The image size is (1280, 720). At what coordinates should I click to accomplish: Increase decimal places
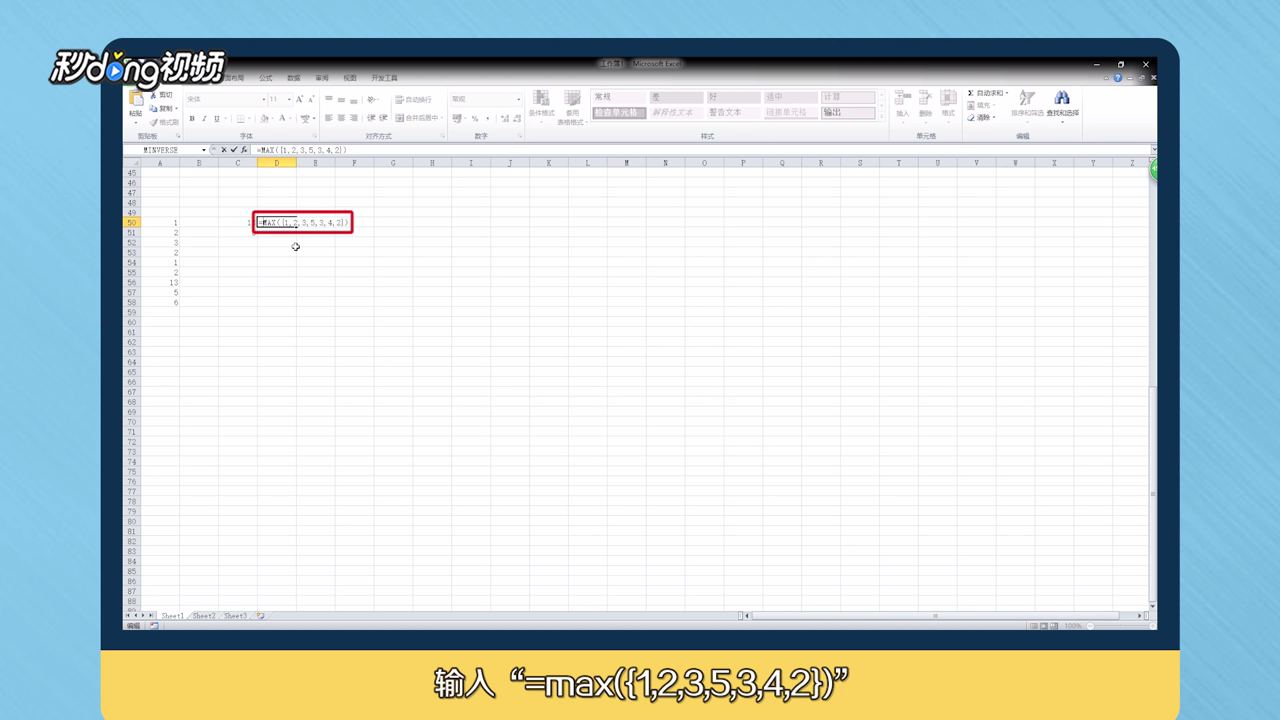click(x=505, y=118)
